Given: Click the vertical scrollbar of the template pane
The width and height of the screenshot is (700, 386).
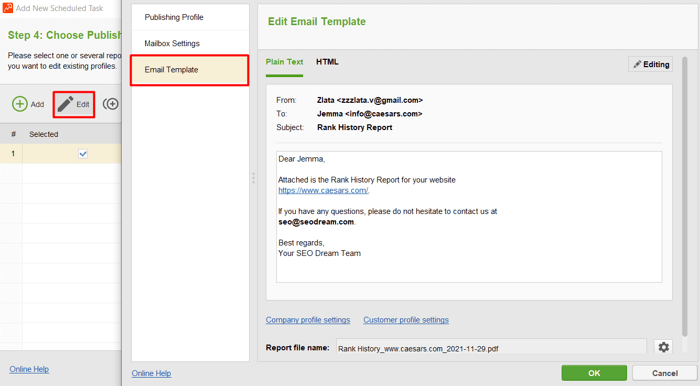Looking at the screenshot, I should pyautogui.click(x=685, y=196).
